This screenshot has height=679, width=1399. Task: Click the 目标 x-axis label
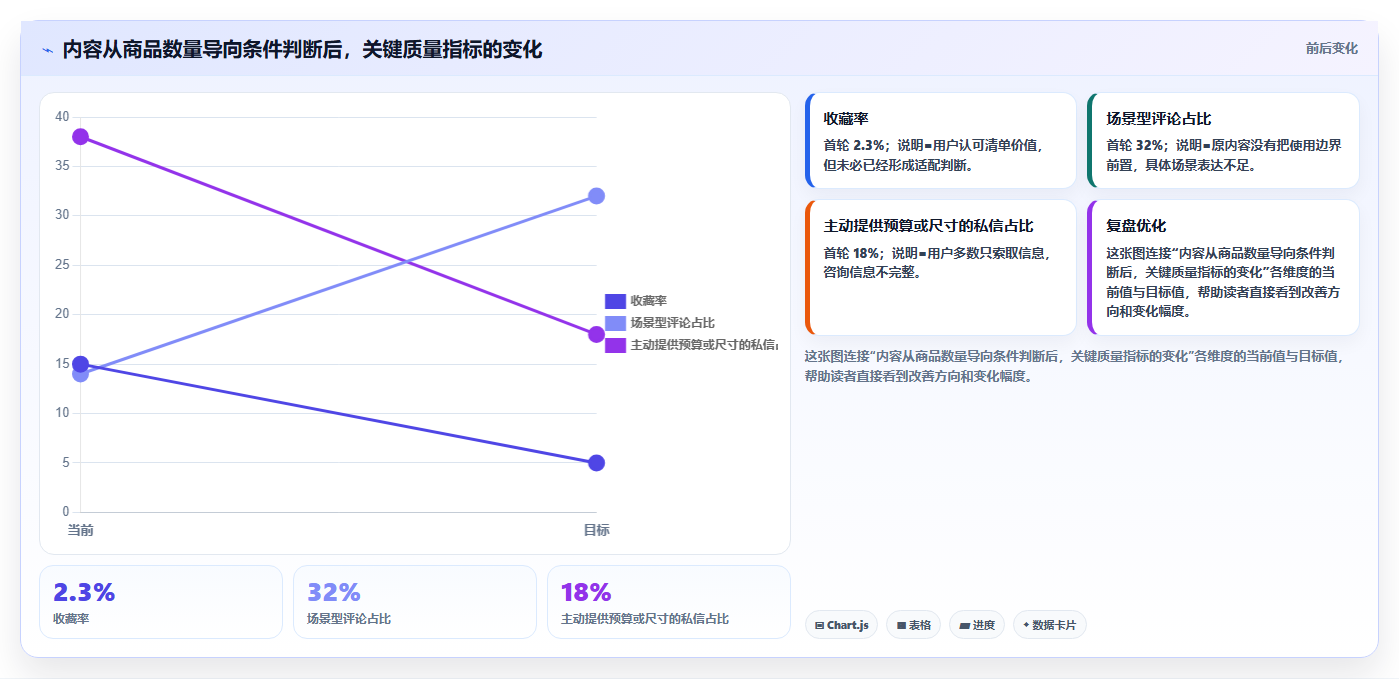597,530
